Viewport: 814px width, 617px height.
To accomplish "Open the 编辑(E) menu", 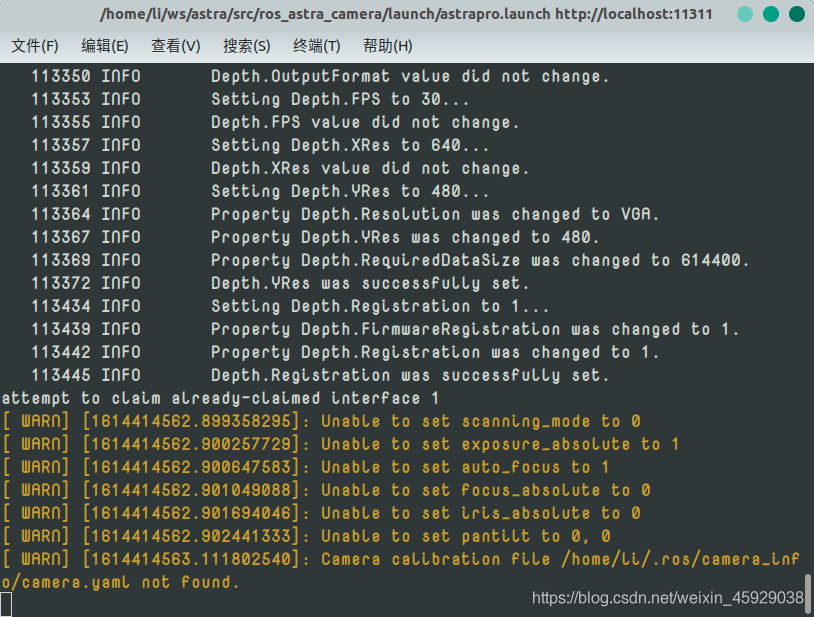I will [104, 46].
